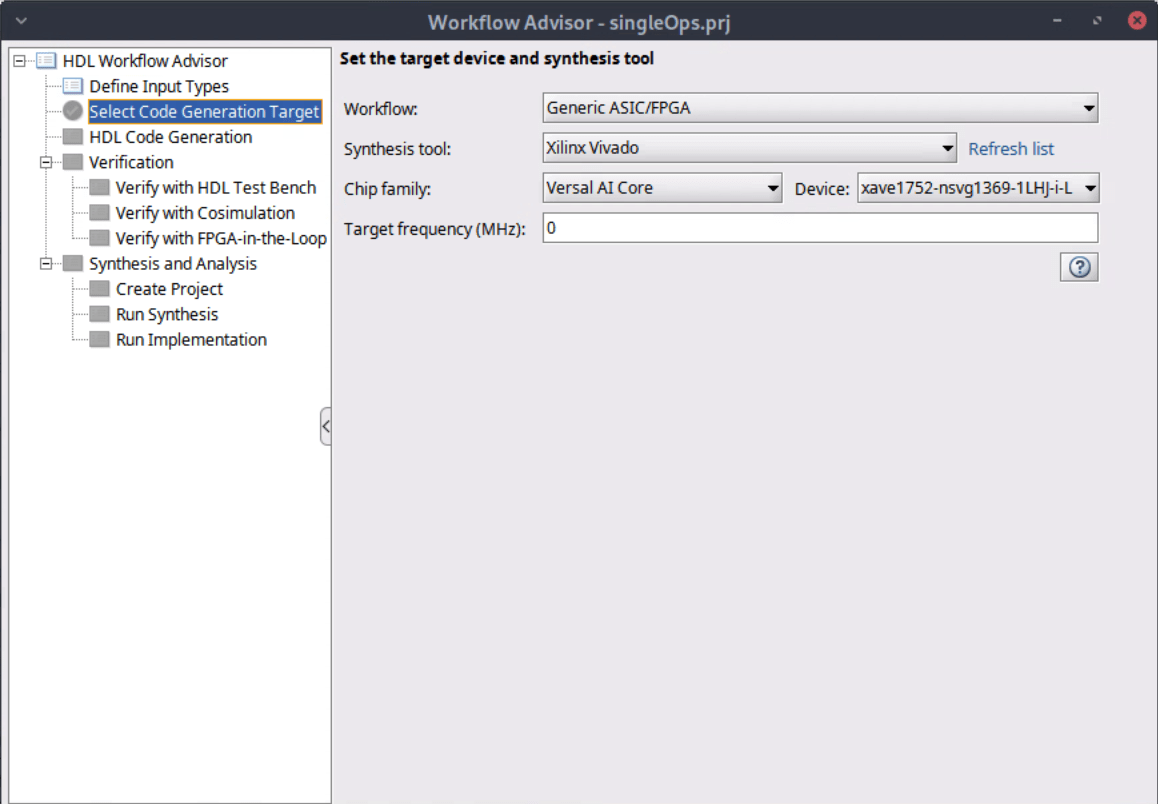Click the Define Input Types step icon
The height and width of the screenshot is (804, 1158).
[73, 86]
